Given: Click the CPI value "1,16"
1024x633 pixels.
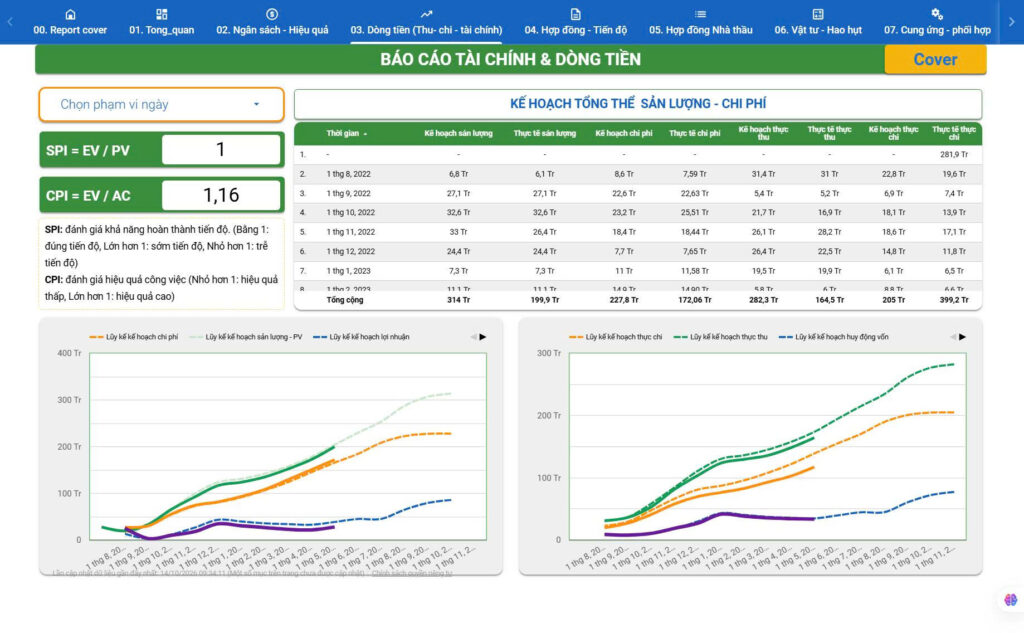Looking at the screenshot, I should click(x=221, y=195).
